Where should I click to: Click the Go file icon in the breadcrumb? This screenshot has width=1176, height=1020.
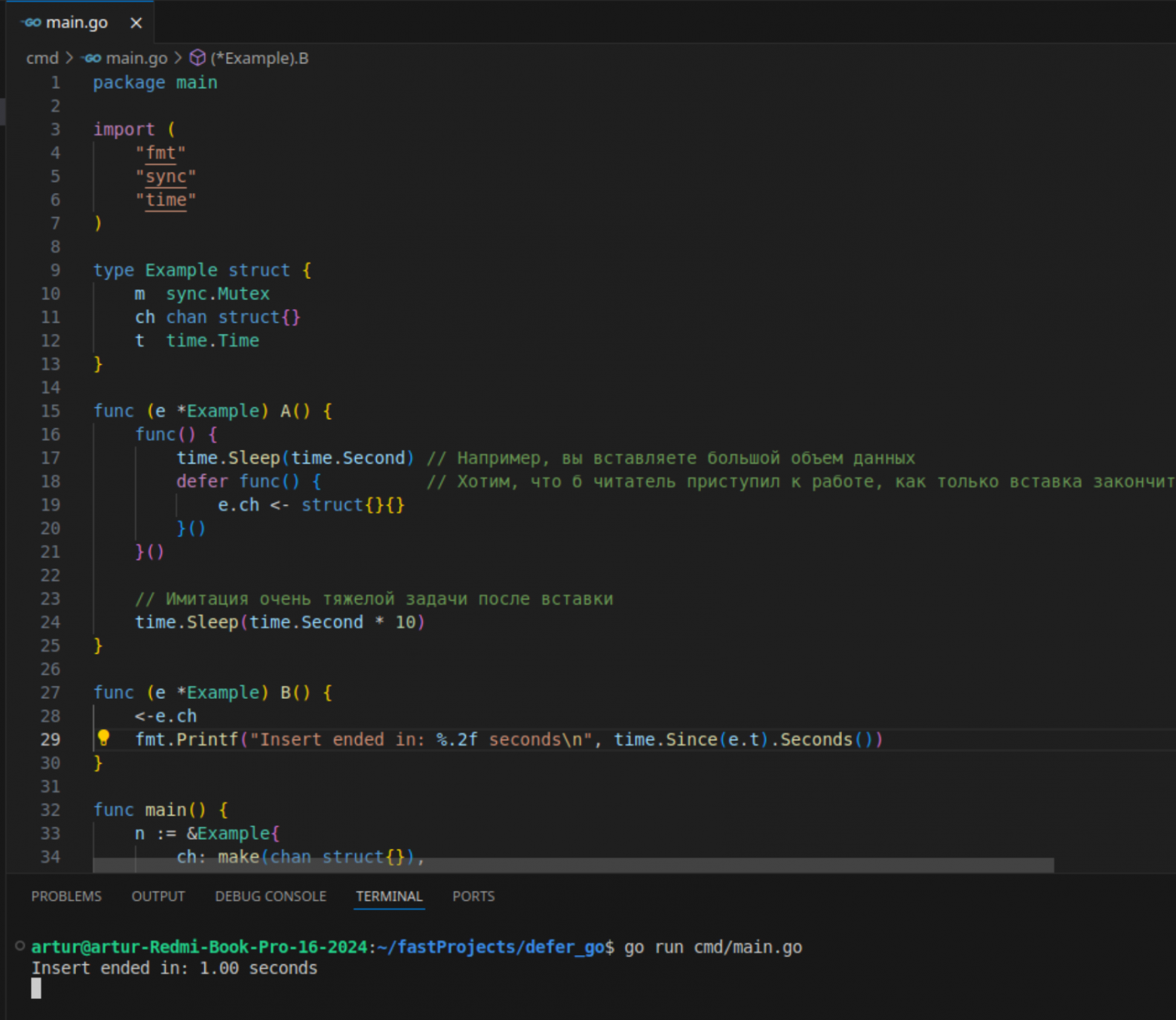click(x=92, y=58)
